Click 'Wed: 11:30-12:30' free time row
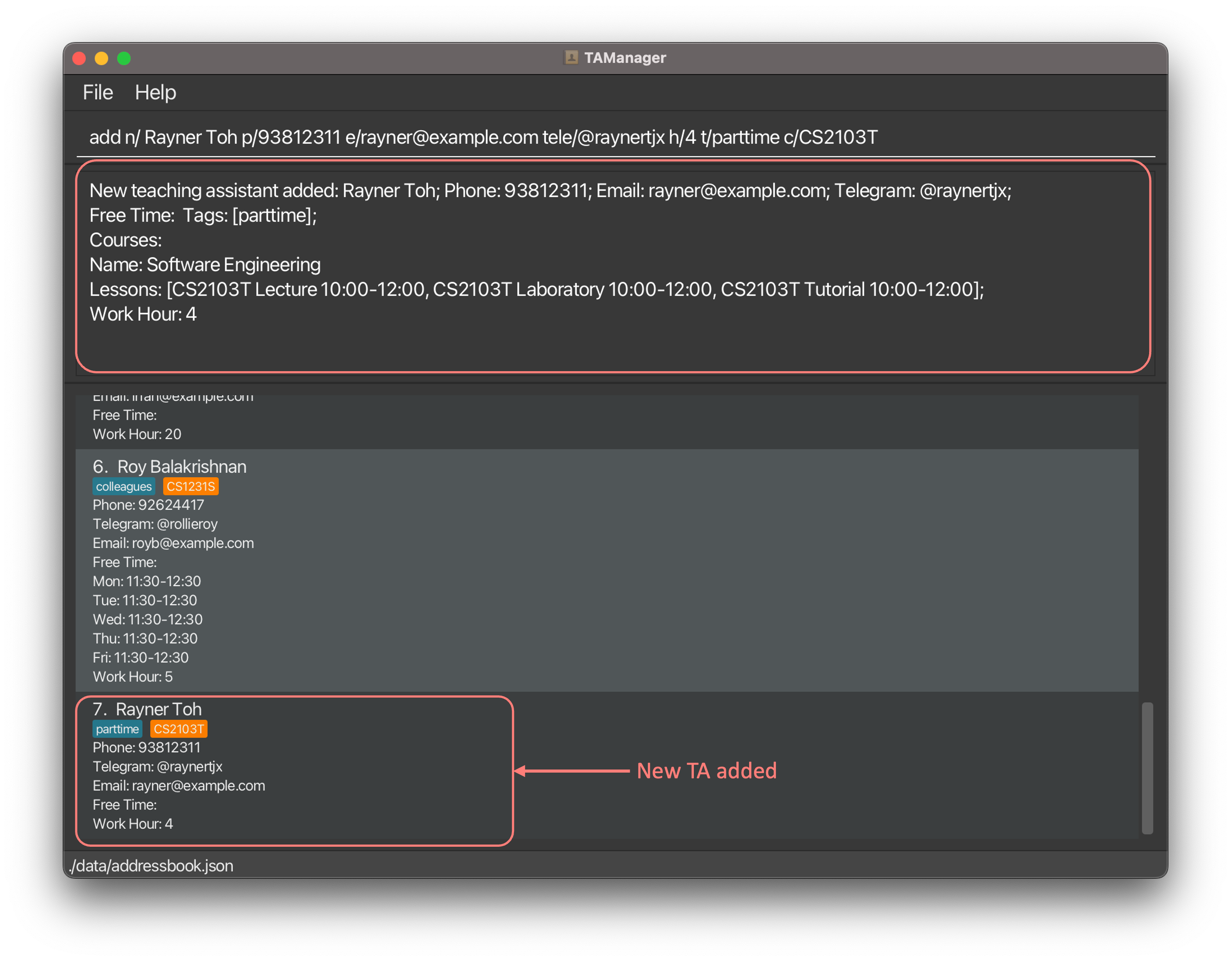The width and height of the screenshot is (1232, 963). (x=148, y=619)
